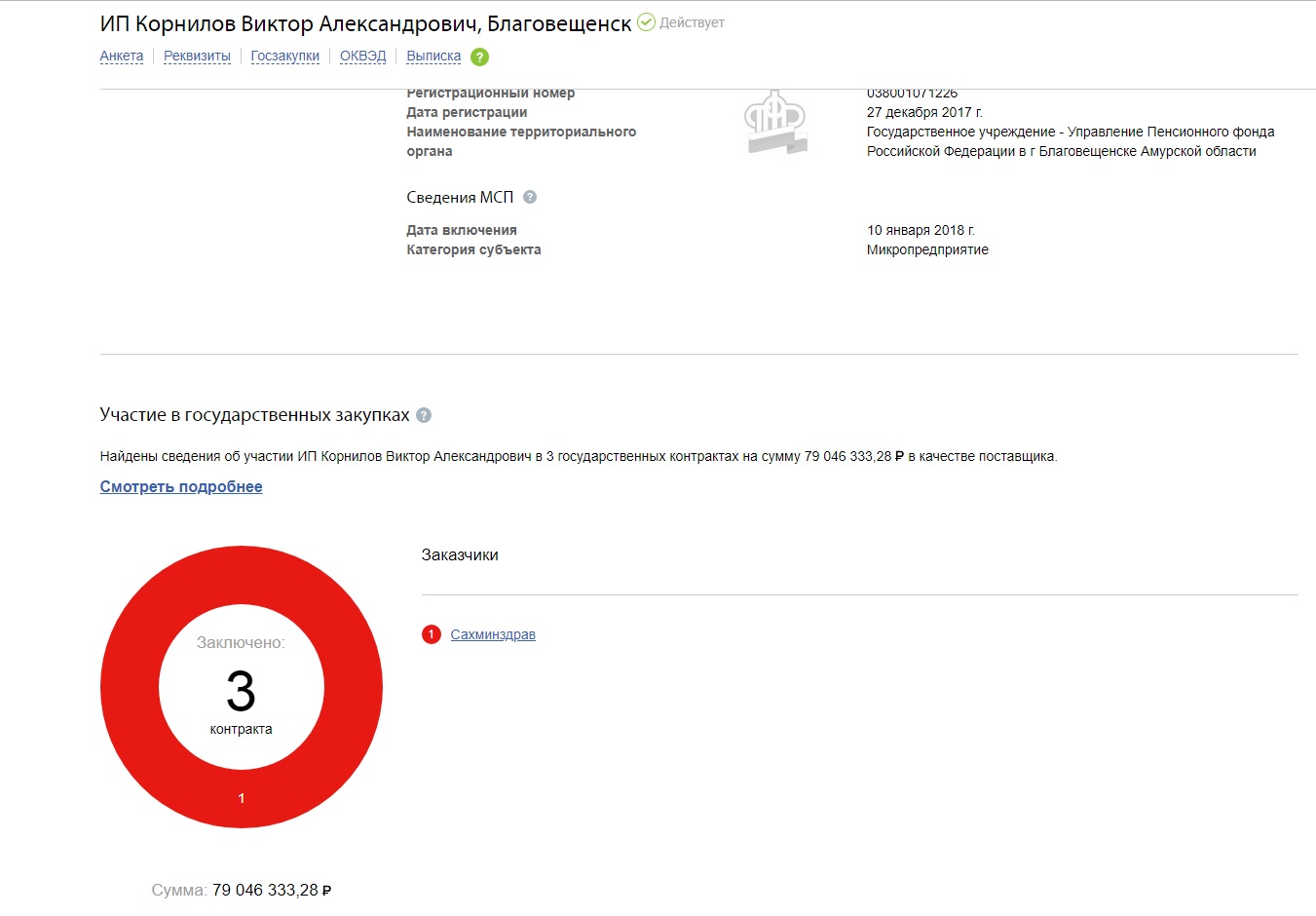Switch to the Реквизиты tab
1316x916 pixels.
(197, 57)
